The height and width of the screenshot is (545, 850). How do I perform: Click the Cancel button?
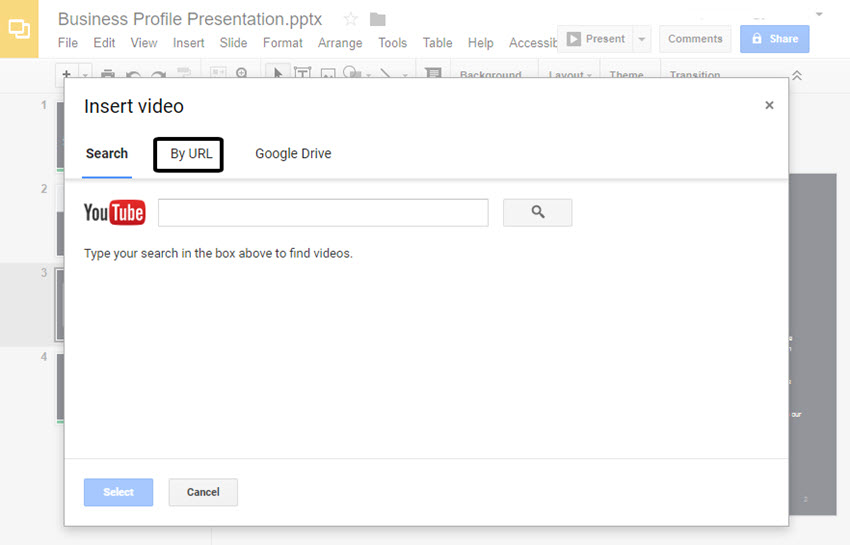(203, 492)
